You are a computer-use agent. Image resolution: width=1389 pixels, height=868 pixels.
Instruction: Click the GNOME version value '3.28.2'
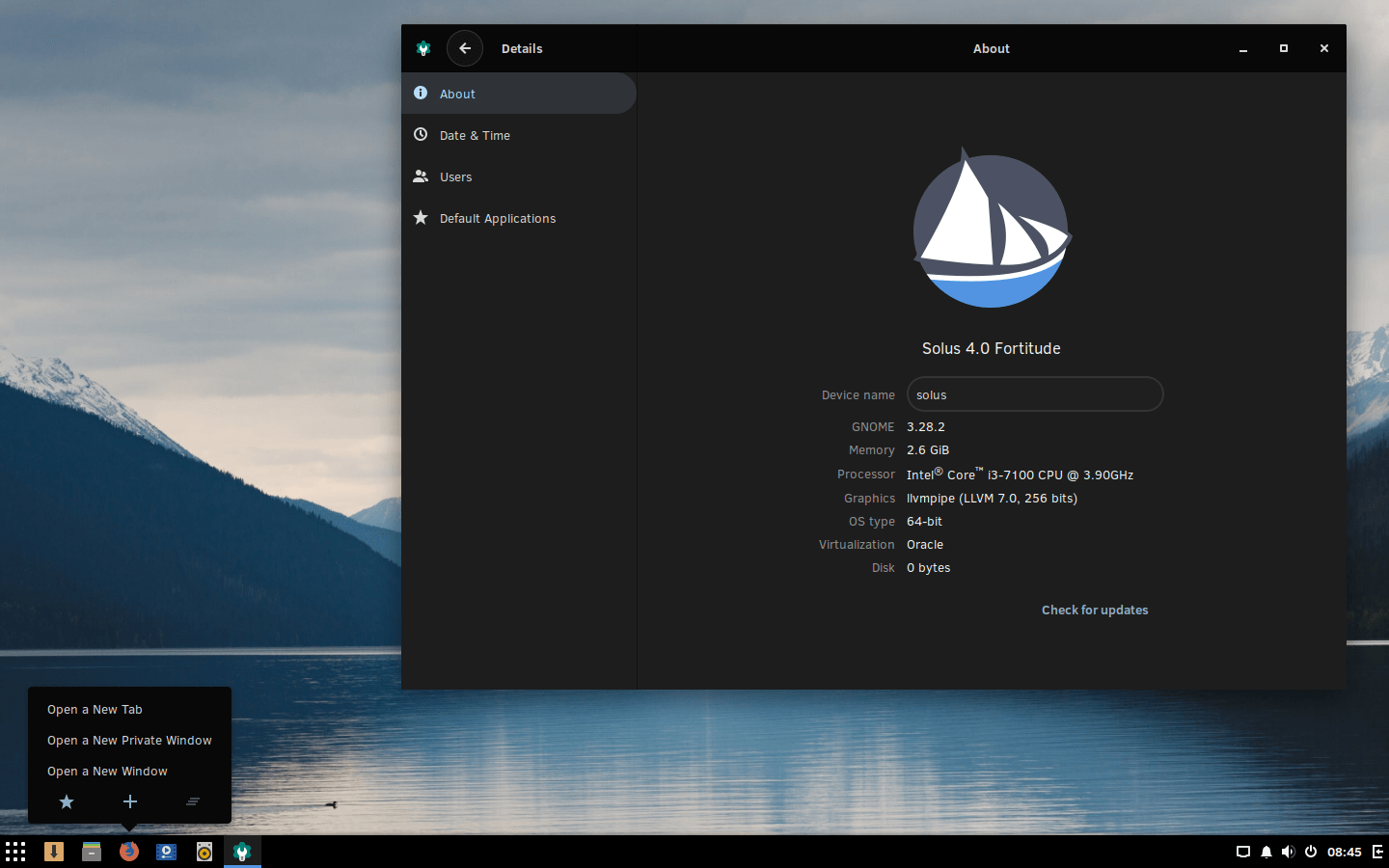pyautogui.click(x=926, y=426)
